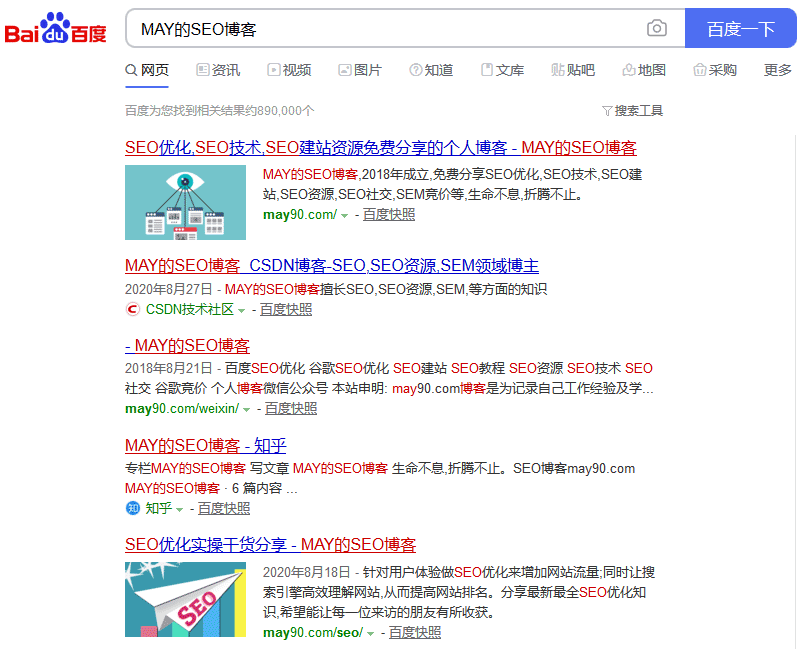Expand dropdown arrow next to may90.com/seo/
This screenshot has width=800, height=649.
point(370,634)
